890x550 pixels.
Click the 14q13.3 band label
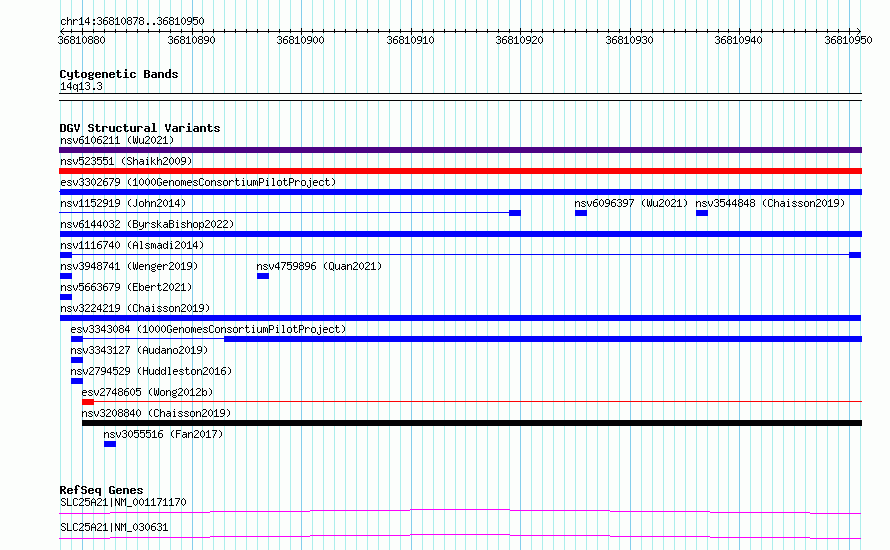click(x=81, y=86)
